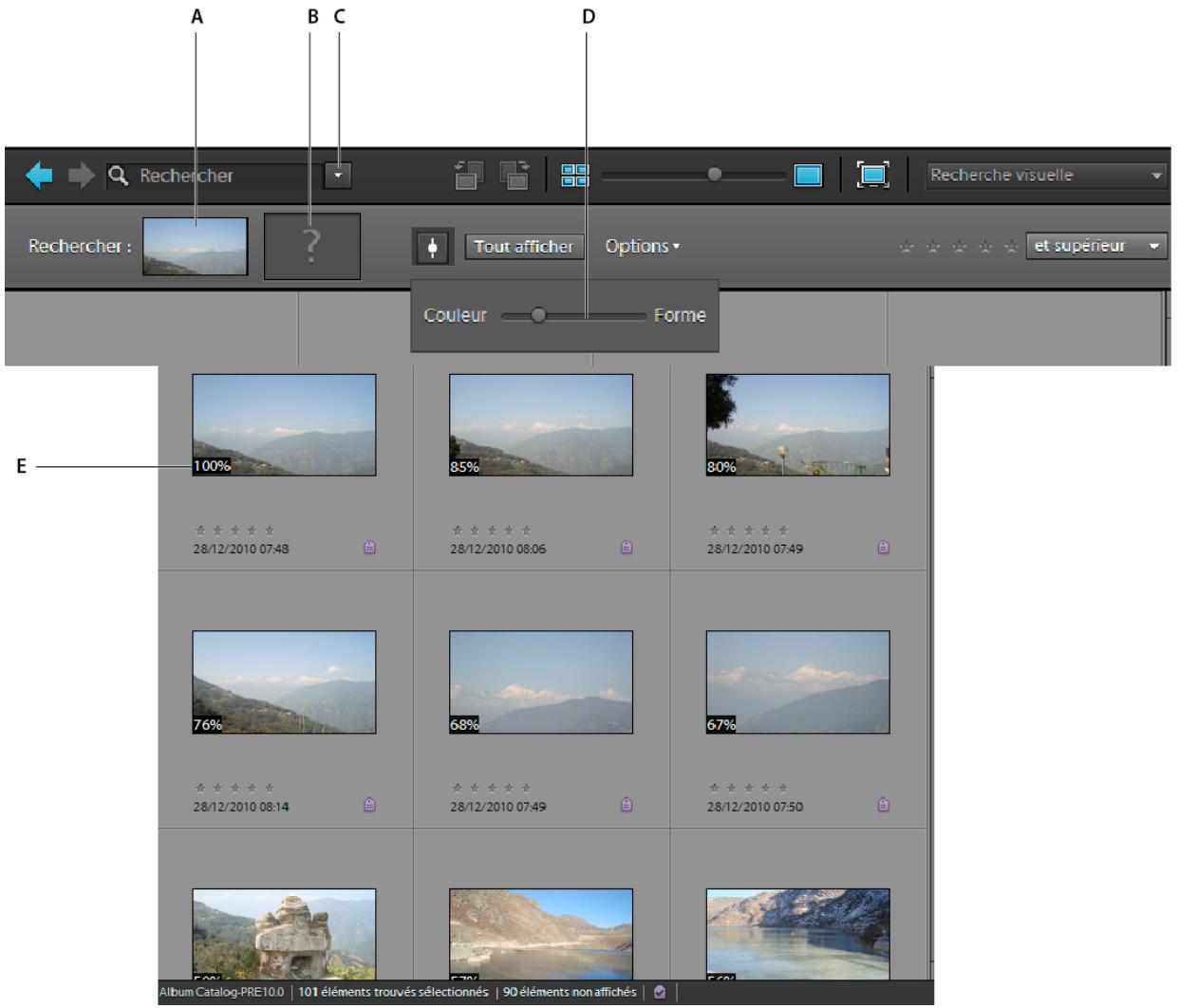Open the et supérieur dropdown

[x=1096, y=247]
